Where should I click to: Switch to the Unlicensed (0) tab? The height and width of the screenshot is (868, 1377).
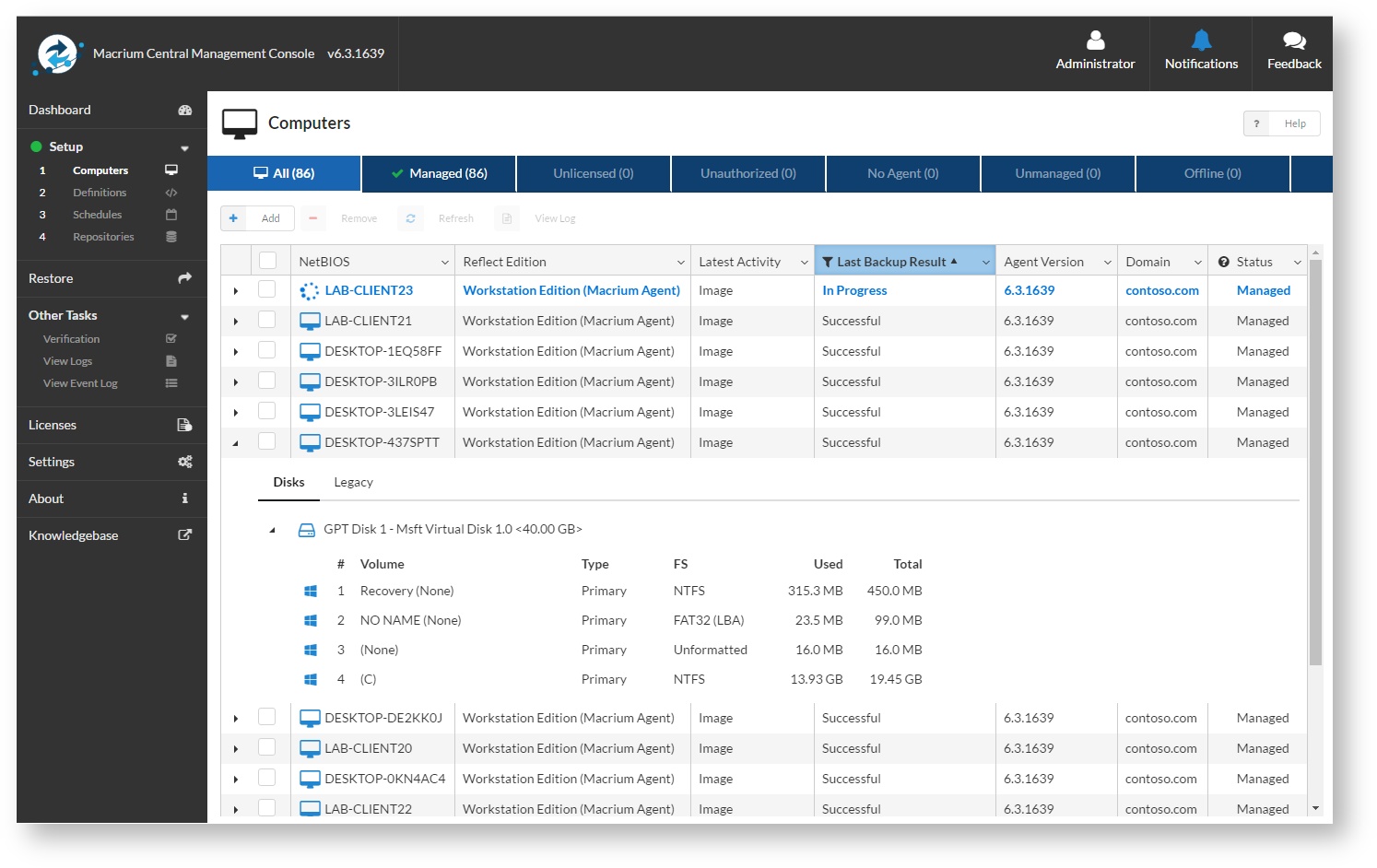pyautogui.click(x=594, y=173)
